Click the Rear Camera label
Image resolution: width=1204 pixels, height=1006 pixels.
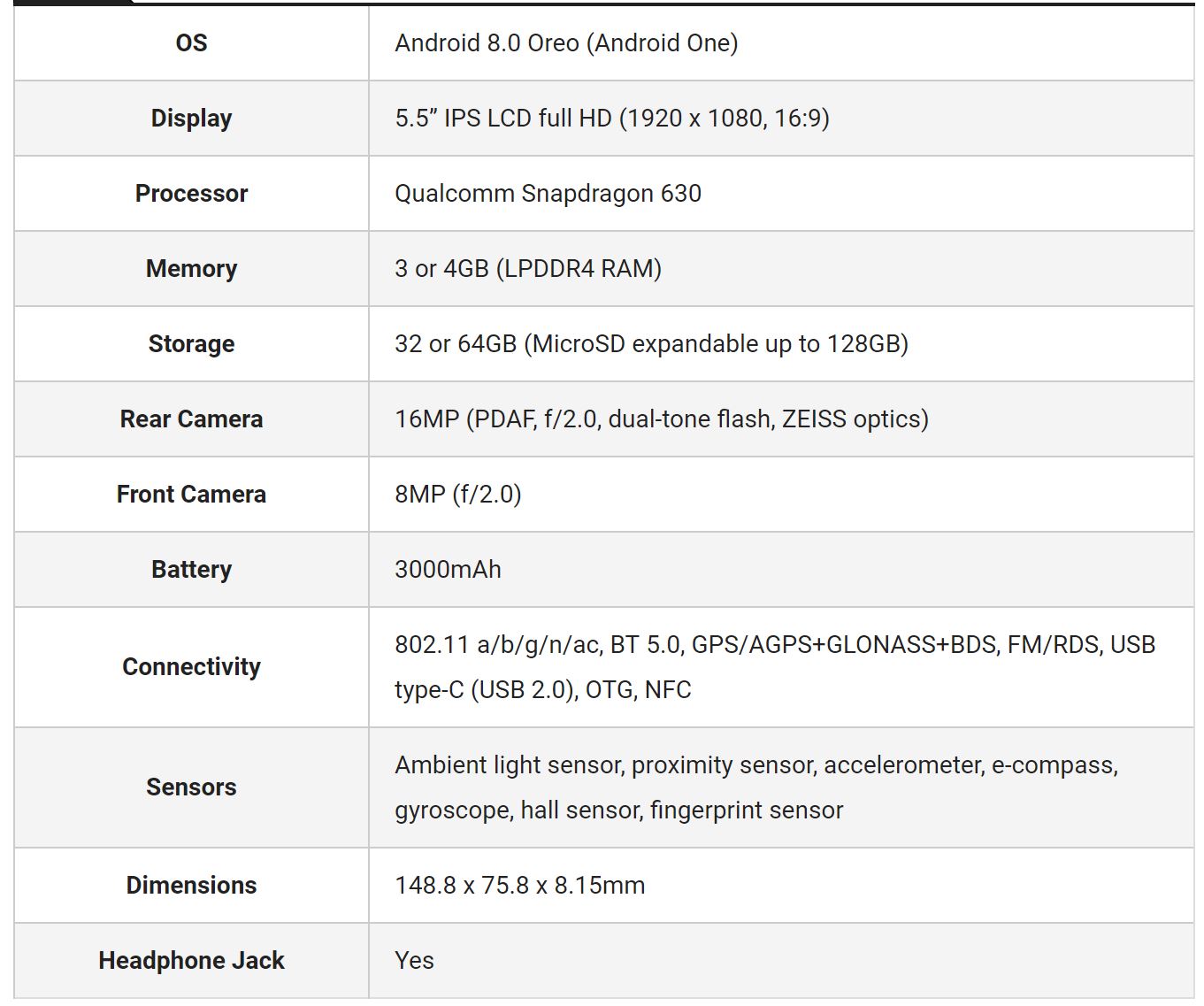point(191,419)
